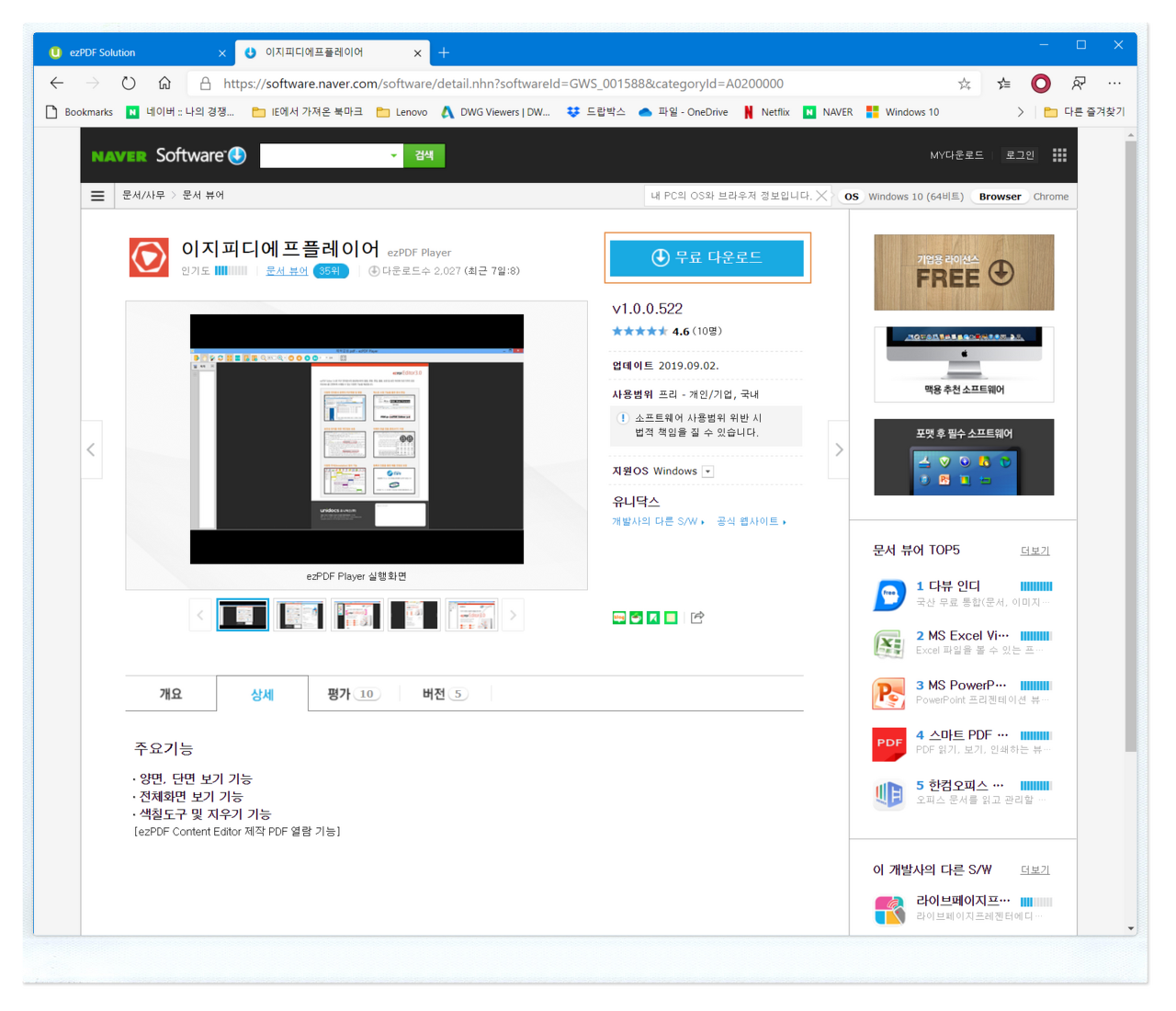Open 한컴오피스 app icon
This screenshot has width=1176, height=1011.
[x=889, y=793]
